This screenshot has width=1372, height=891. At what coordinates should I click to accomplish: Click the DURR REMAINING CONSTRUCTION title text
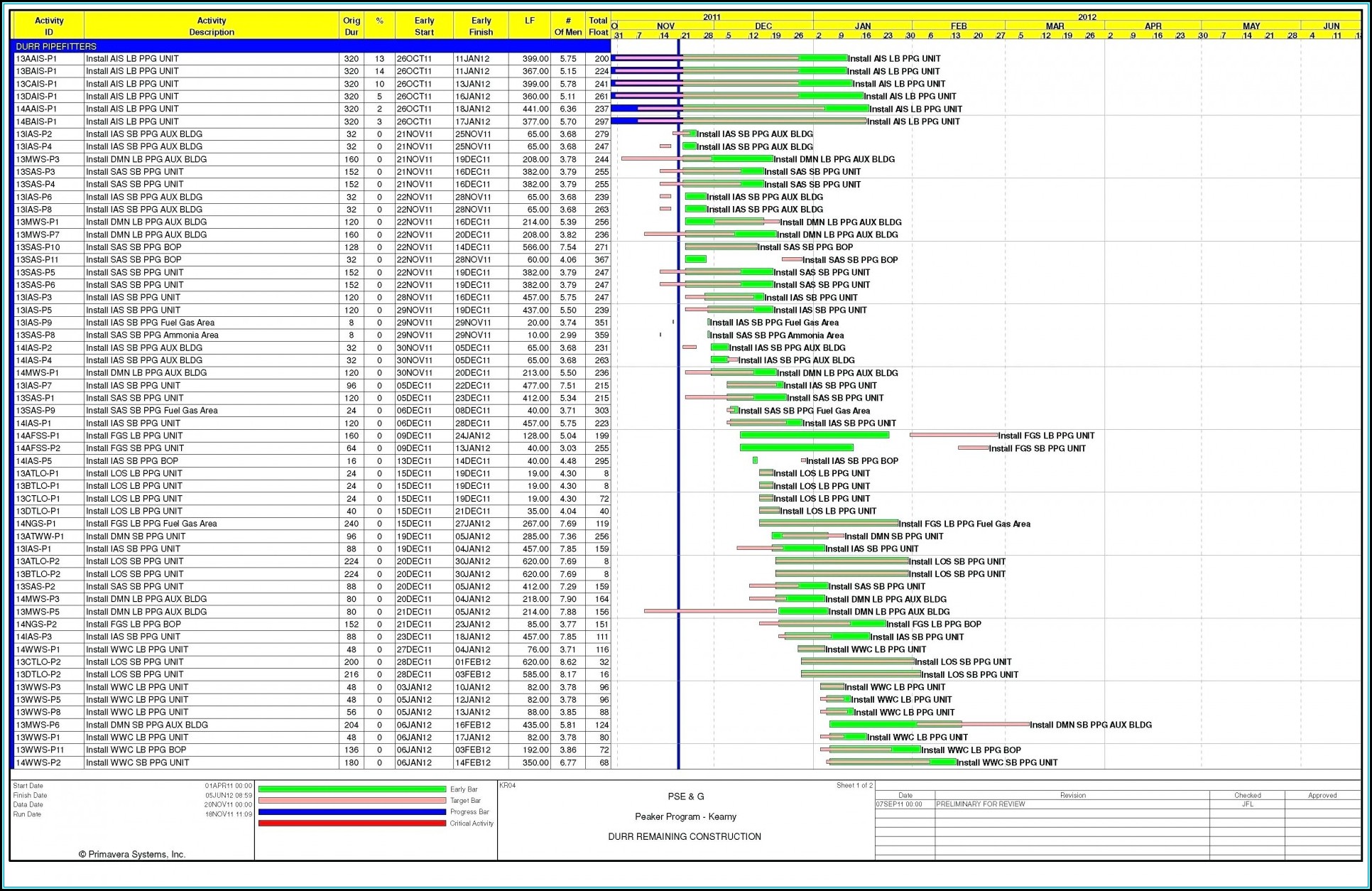pos(684,836)
